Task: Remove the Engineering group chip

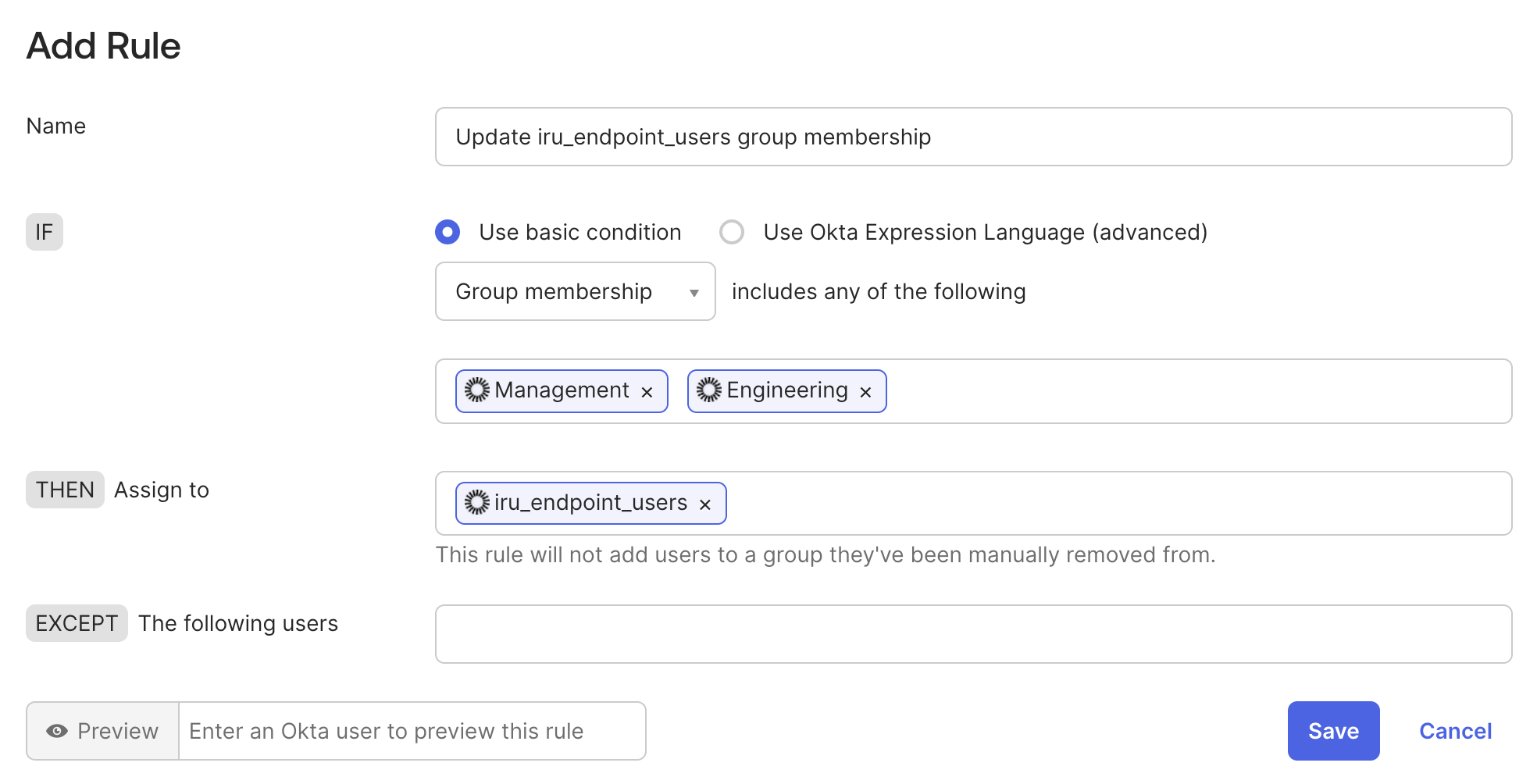Action: click(x=865, y=392)
